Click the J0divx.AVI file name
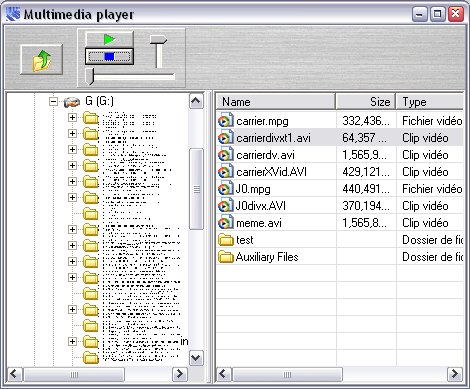The height and width of the screenshot is (389, 470). tap(261, 206)
